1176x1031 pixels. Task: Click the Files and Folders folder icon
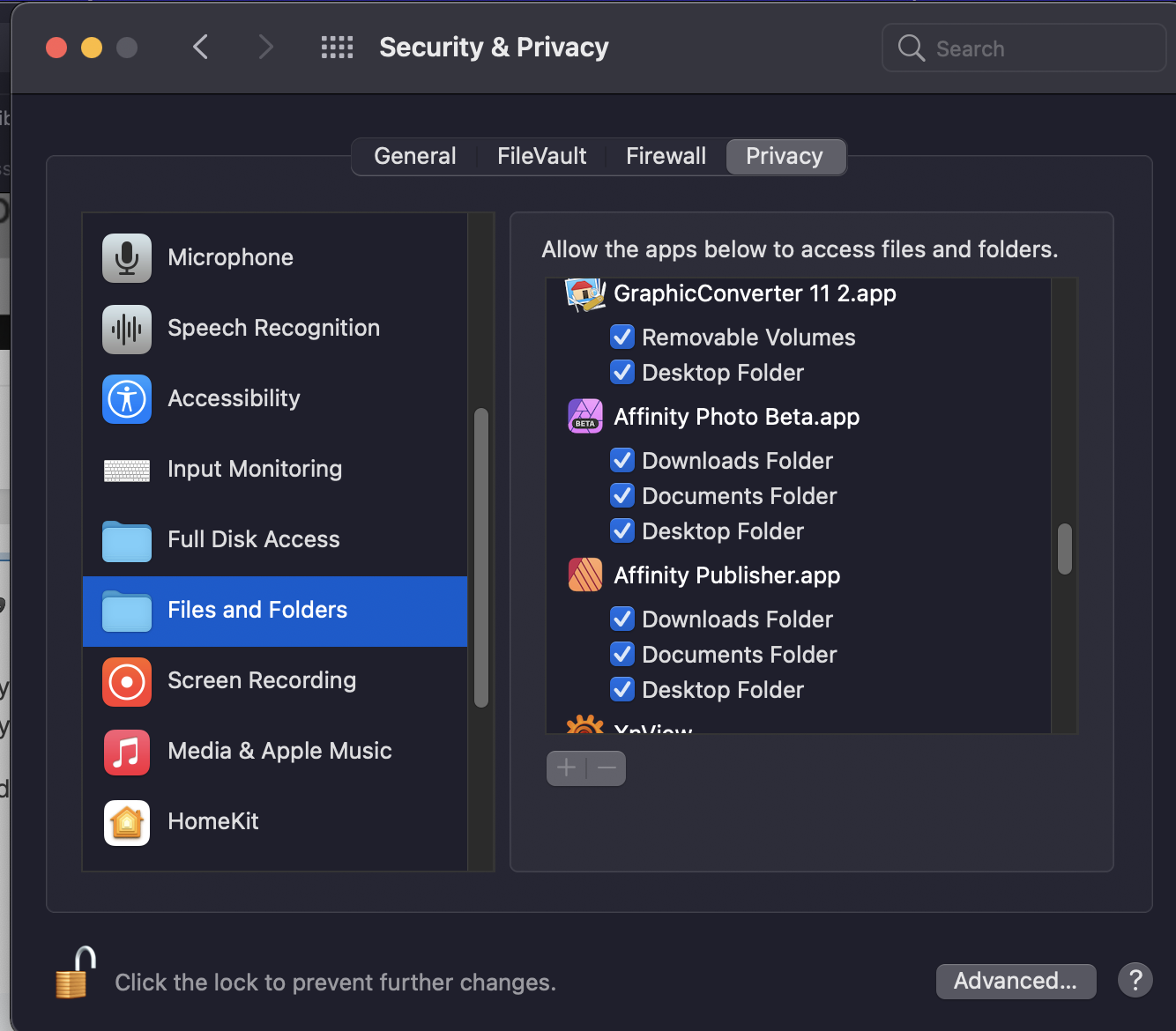(127, 611)
